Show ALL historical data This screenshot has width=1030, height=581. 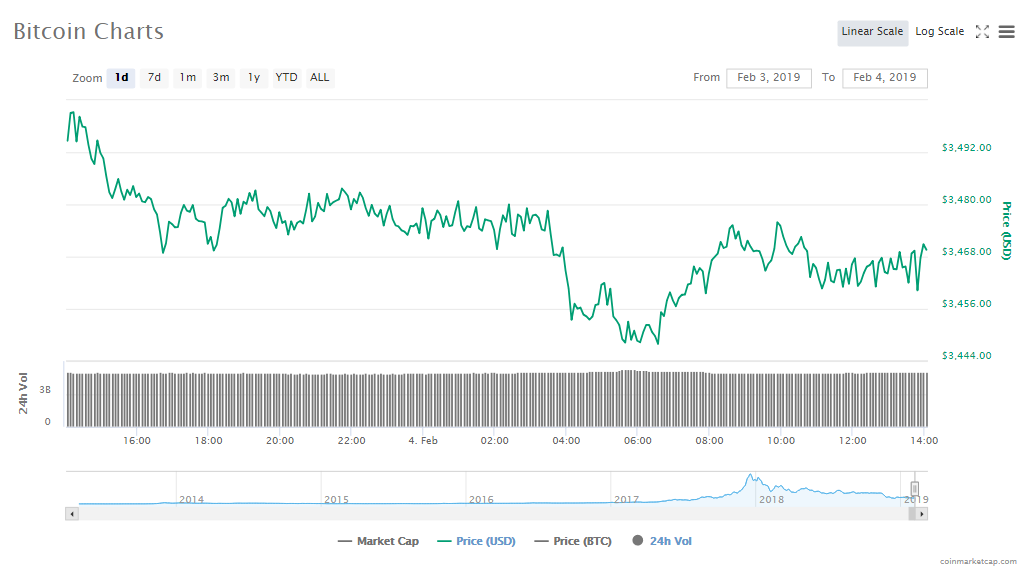(x=319, y=77)
